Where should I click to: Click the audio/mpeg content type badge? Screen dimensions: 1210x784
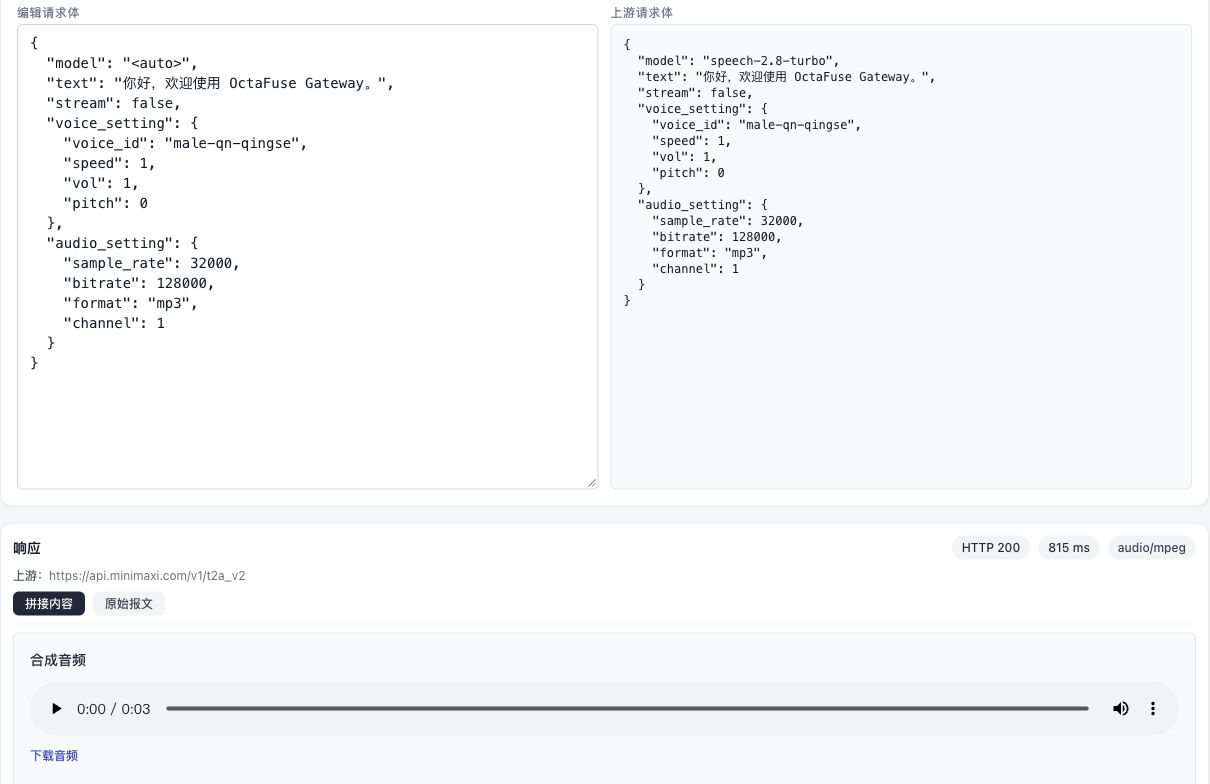(x=1151, y=548)
